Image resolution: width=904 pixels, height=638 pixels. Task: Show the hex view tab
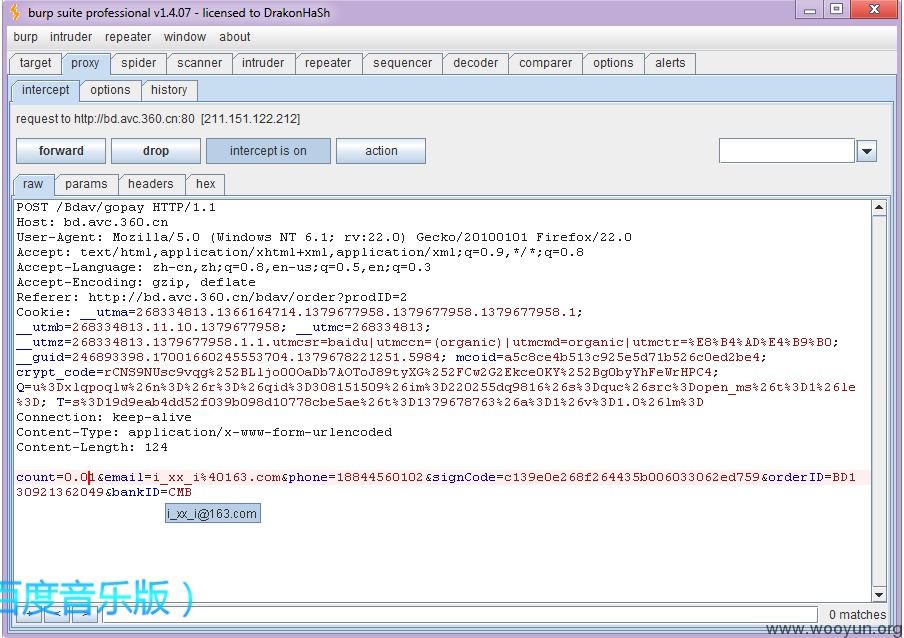click(205, 184)
